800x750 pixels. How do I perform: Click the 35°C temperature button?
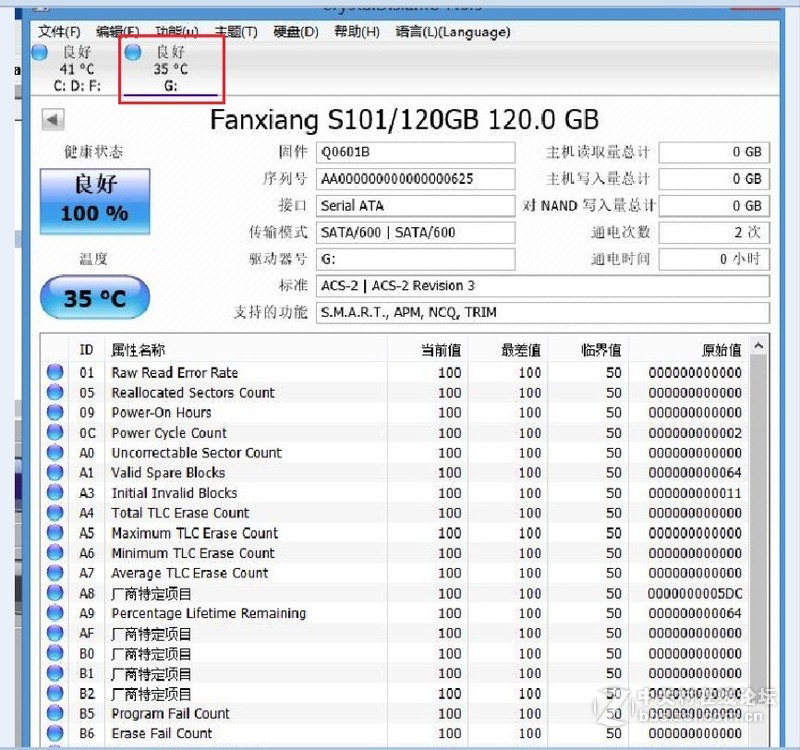coord(94,297)
